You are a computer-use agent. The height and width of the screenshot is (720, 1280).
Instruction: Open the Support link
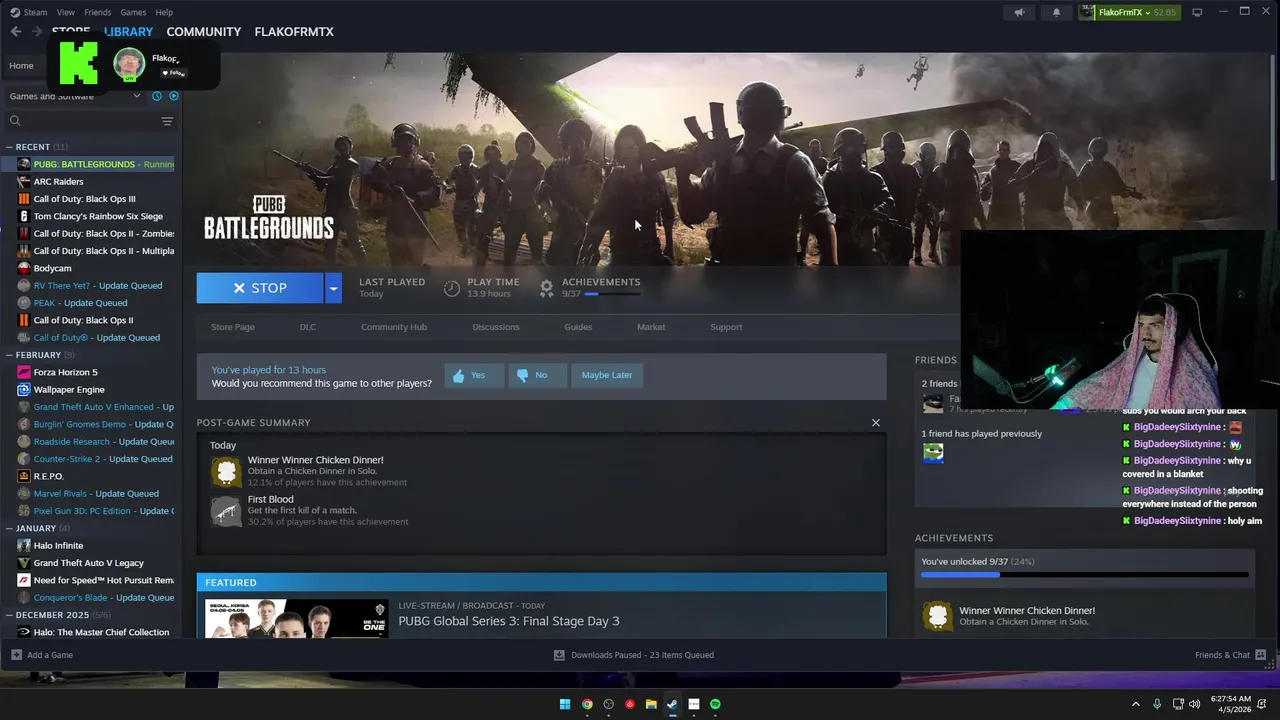click(726, 327)
